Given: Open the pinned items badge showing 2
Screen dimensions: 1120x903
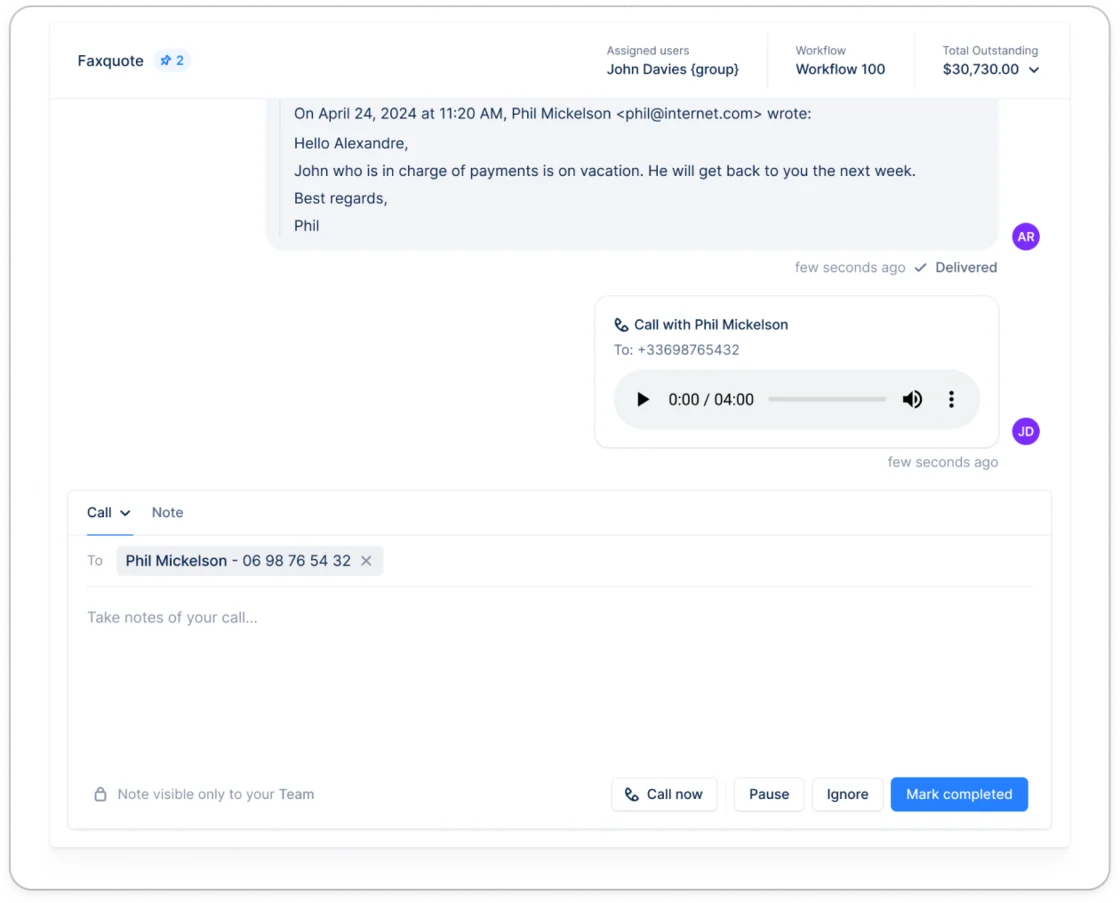Looking at the screenshot, I should click(172, 61).
